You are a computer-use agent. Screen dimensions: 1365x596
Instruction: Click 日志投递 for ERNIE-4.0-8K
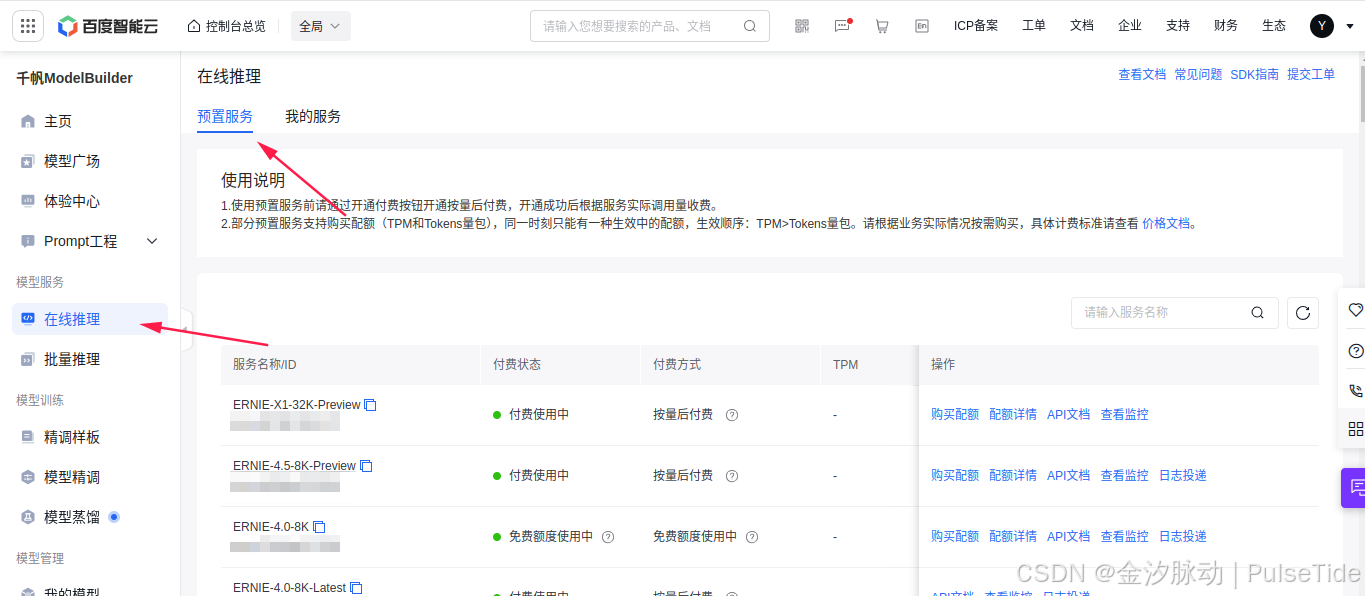(1183, 537)
